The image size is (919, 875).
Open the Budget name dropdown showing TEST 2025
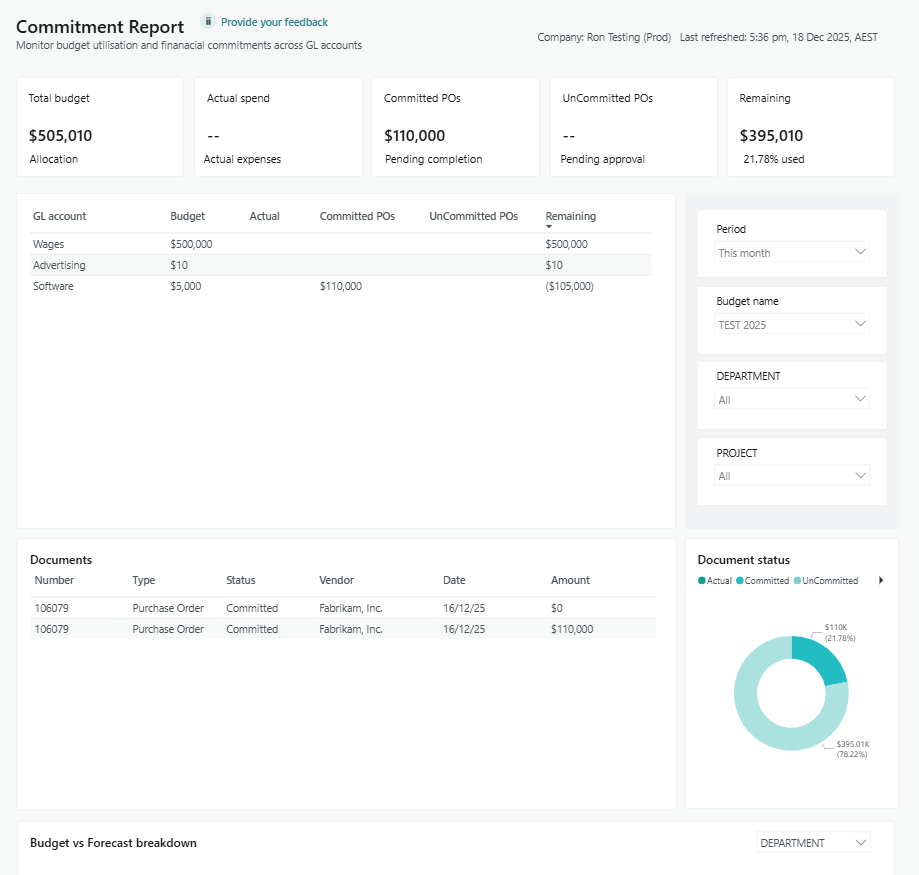(792, 325)
